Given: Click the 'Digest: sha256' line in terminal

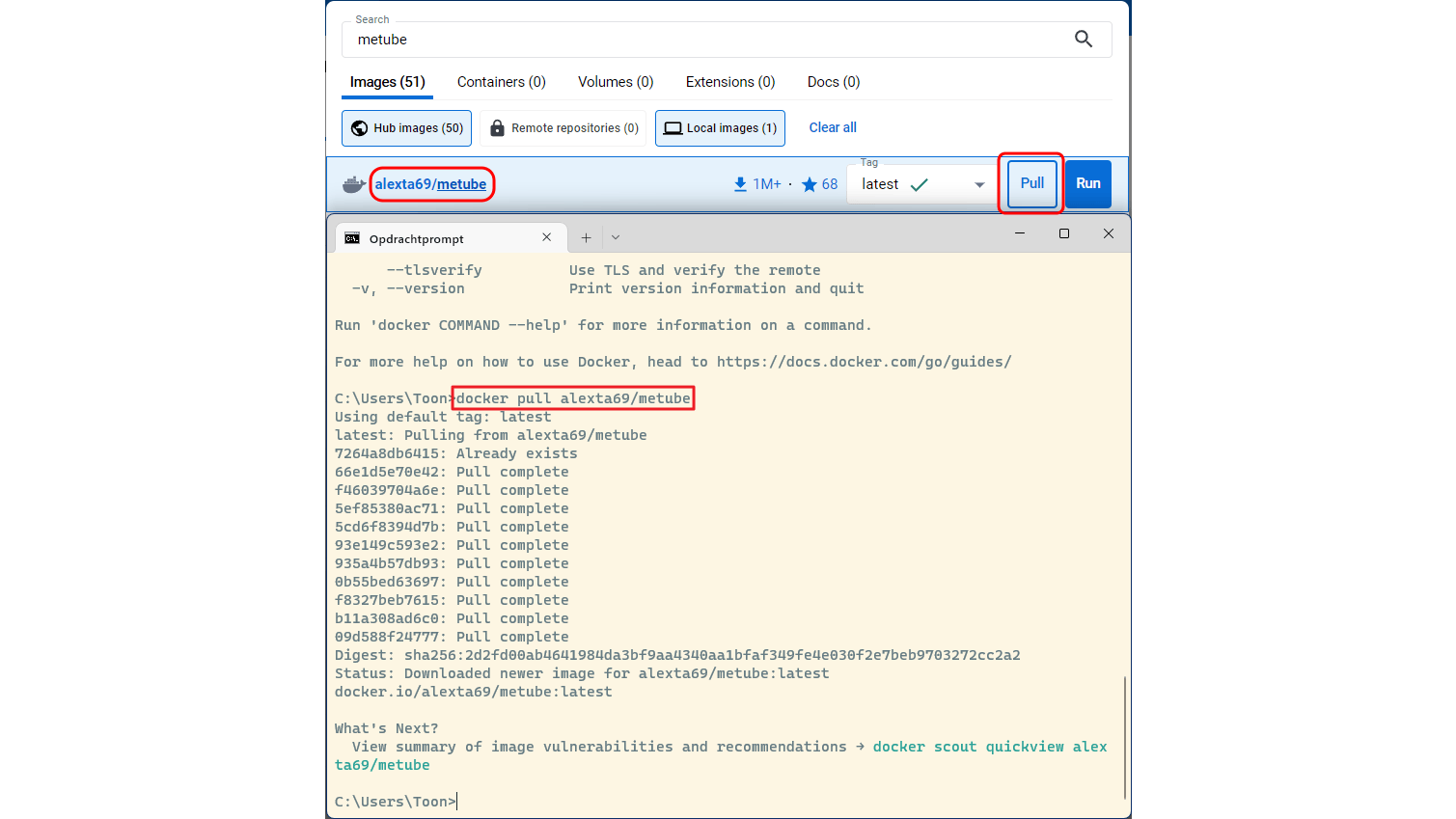Looking at the screenshot, I should (677, 655).
